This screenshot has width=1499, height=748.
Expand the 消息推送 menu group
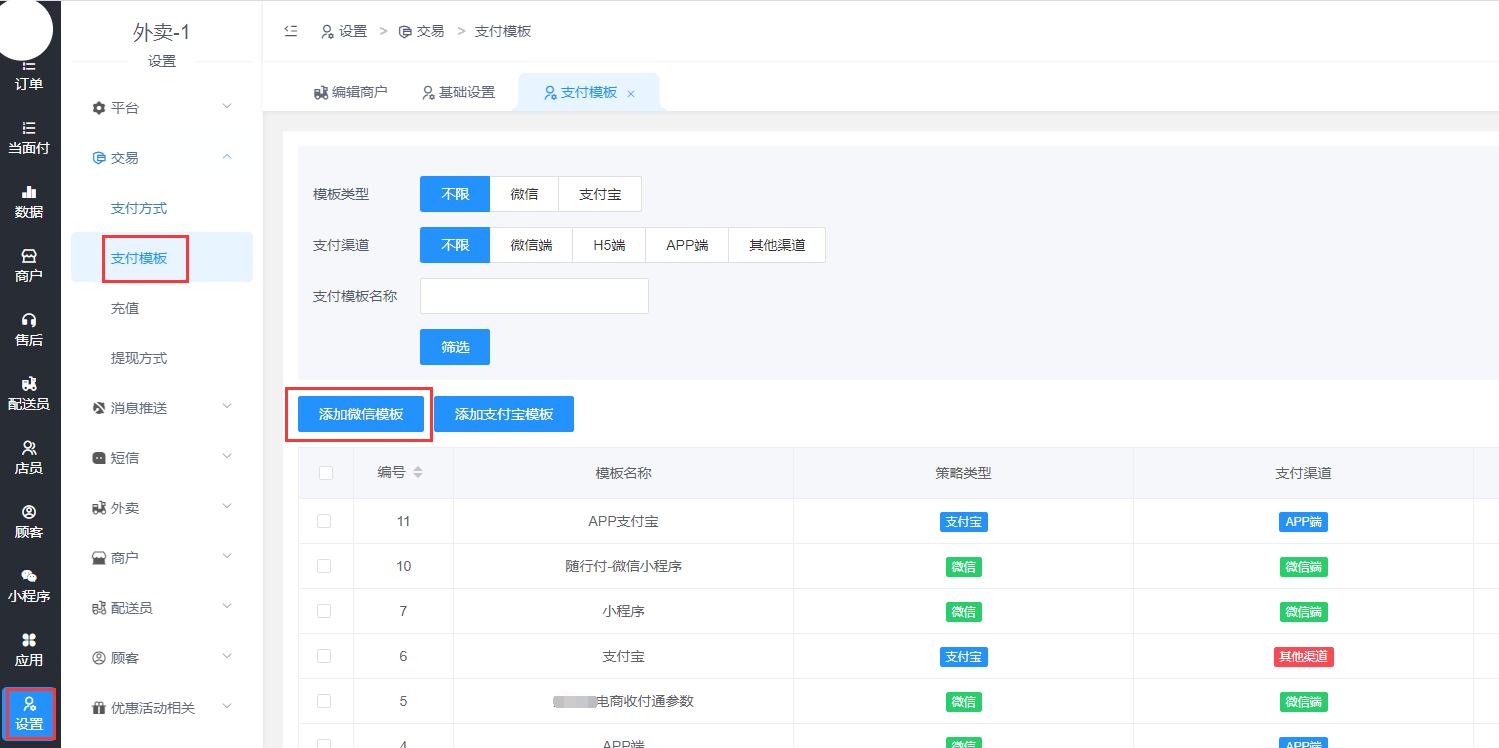pyautogui.click(x=162, y=407)
